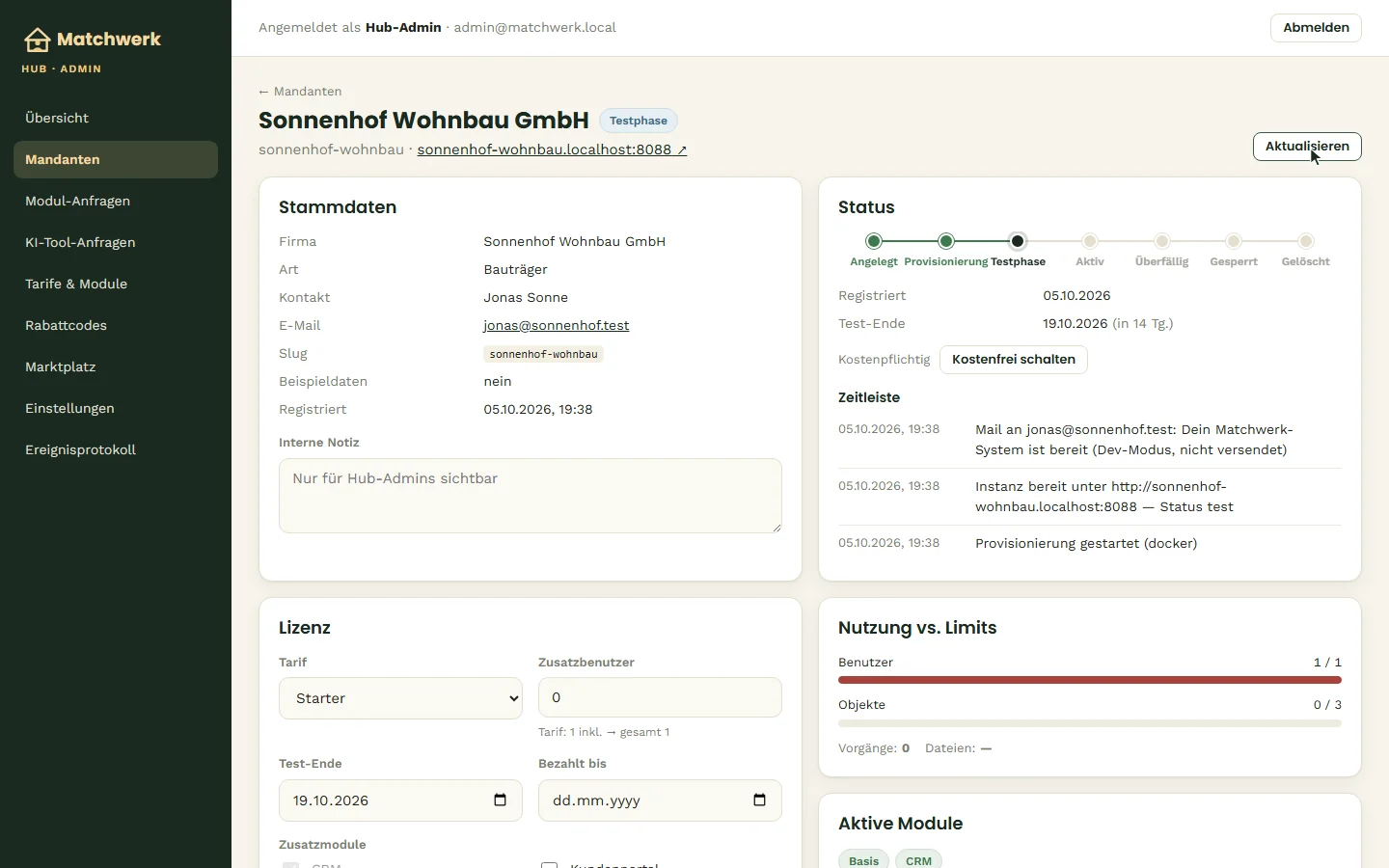The height and width of the screenshot is (868, 1389).
Task: Open Übersicht in the sidebar
Action: click(x=116, y=118)
